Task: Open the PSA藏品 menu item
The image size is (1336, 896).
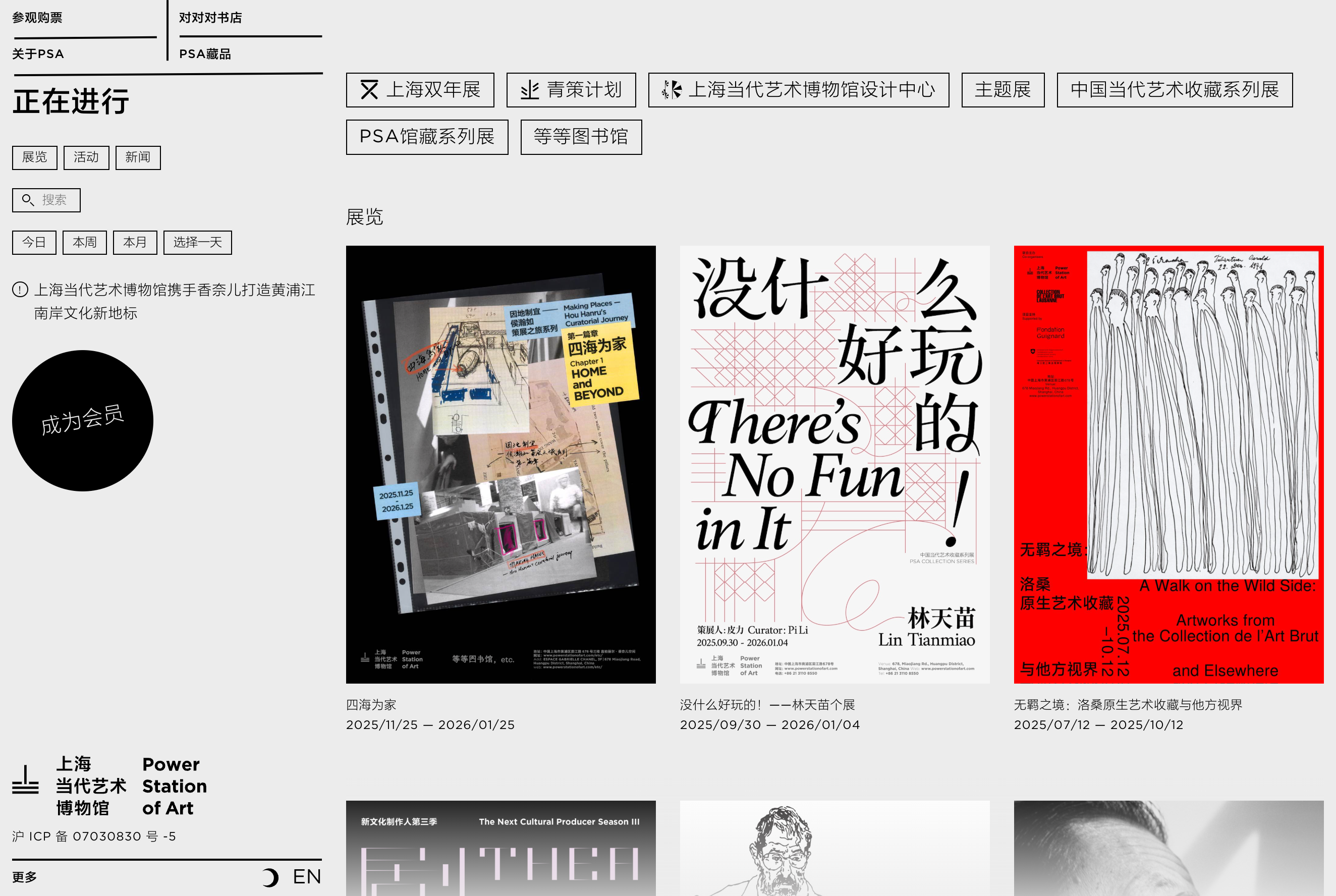Action: [205, 54]
